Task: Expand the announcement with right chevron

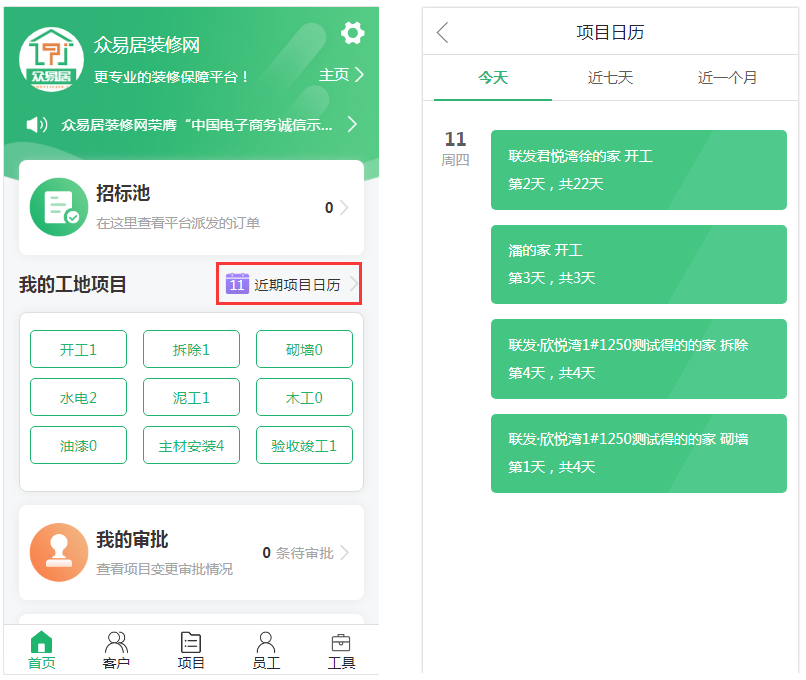Action: 352,125
